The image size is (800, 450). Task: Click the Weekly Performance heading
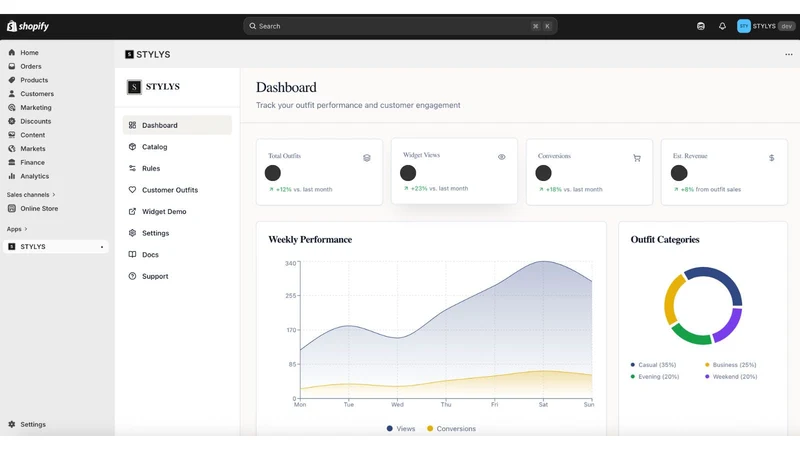tap(310, 239)
